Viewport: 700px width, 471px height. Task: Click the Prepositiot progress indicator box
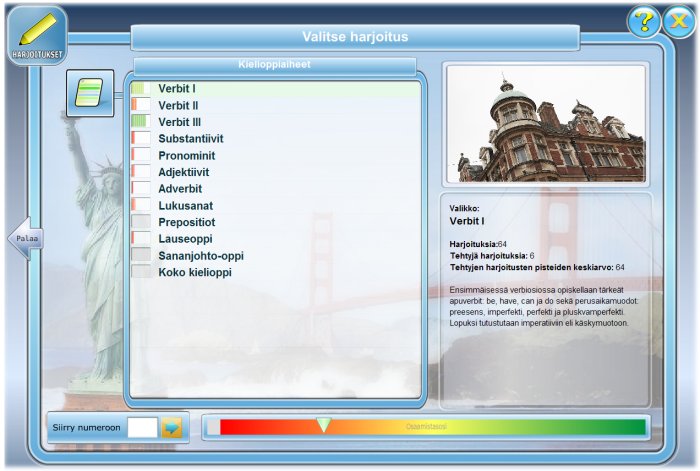[x=141, y=221]
